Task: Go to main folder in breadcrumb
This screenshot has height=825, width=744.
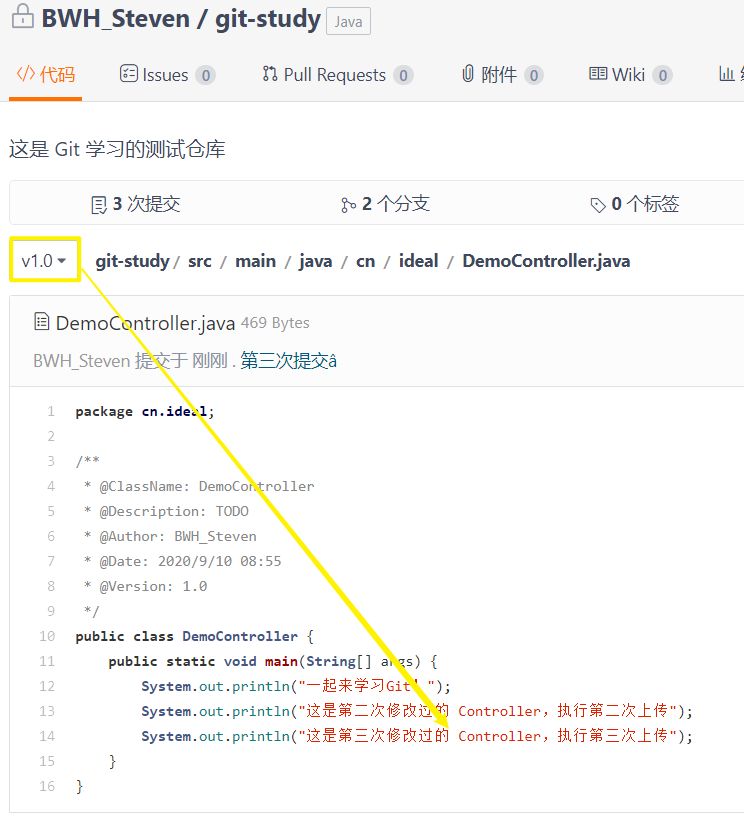Action: click(x=256, y=261)
